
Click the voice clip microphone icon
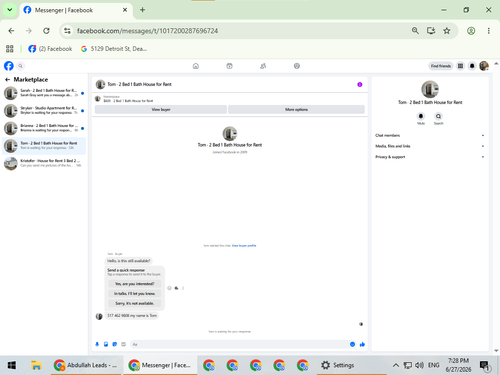click(97, 344)
